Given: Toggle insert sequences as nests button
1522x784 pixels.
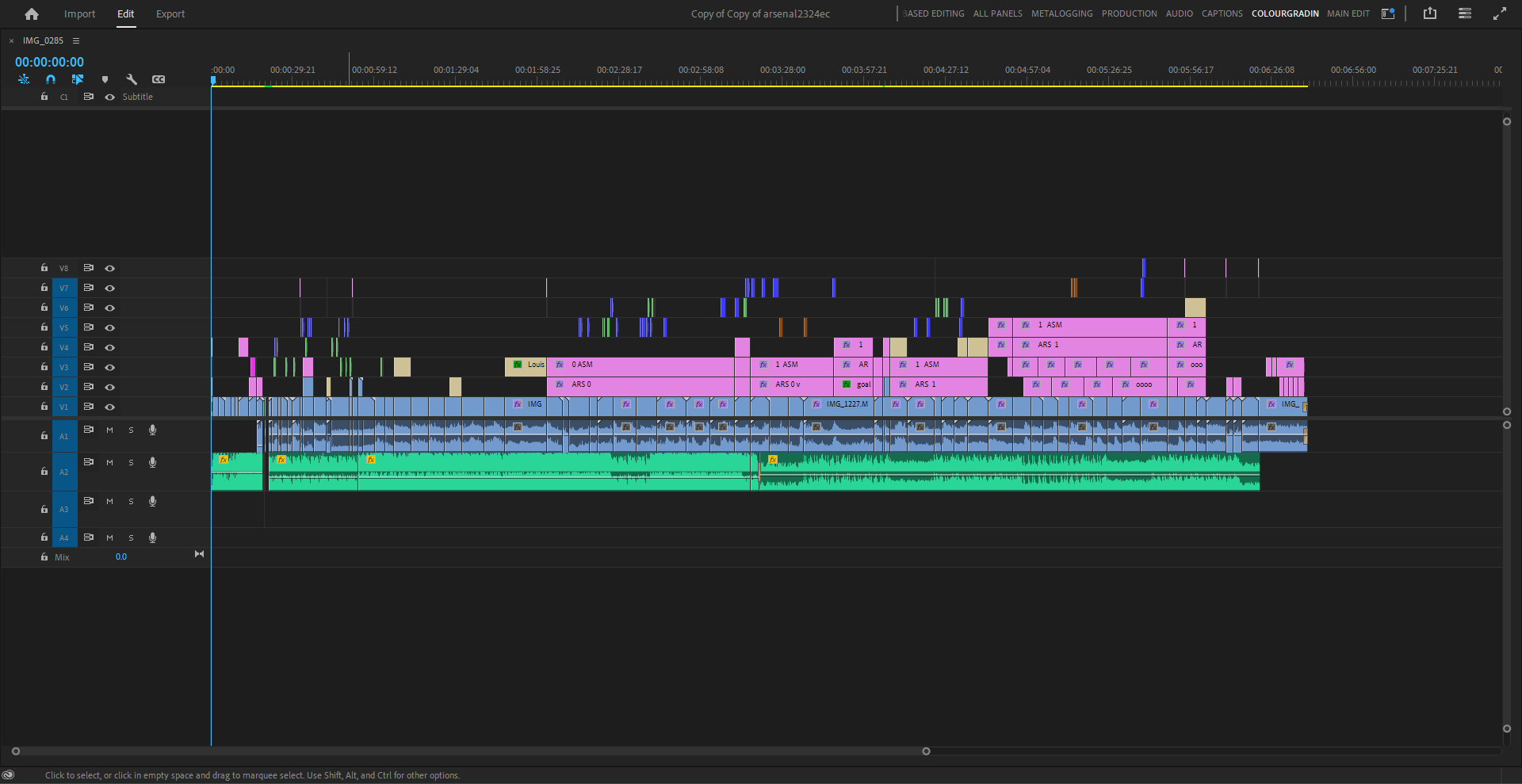Looking at the screenshot, I should point(24,79).
